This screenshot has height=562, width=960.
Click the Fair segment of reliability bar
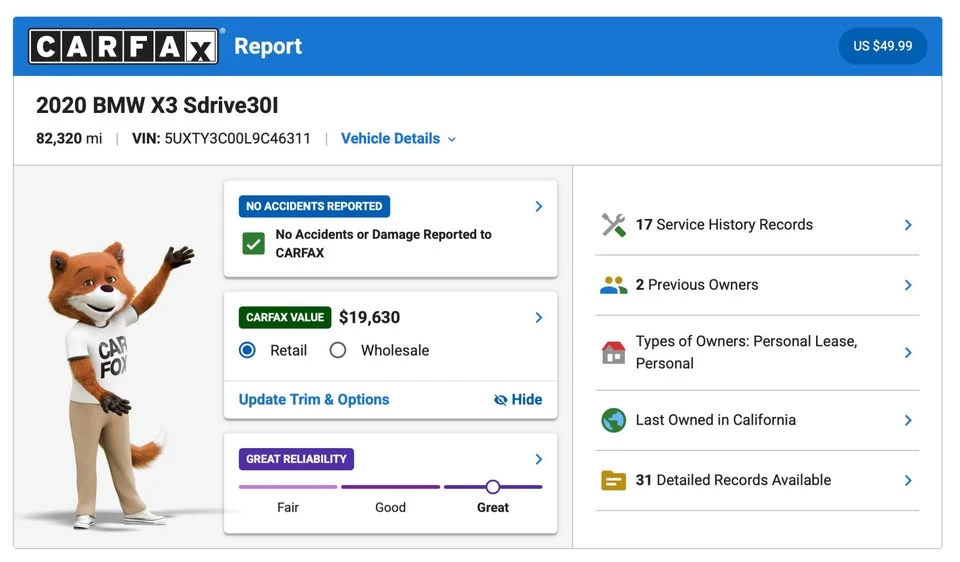tap(288, 487)
